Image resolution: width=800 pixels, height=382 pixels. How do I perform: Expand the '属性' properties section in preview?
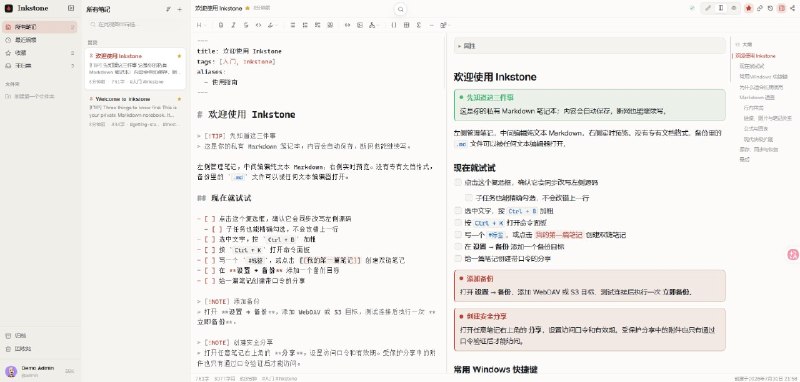tap(589, 46)
